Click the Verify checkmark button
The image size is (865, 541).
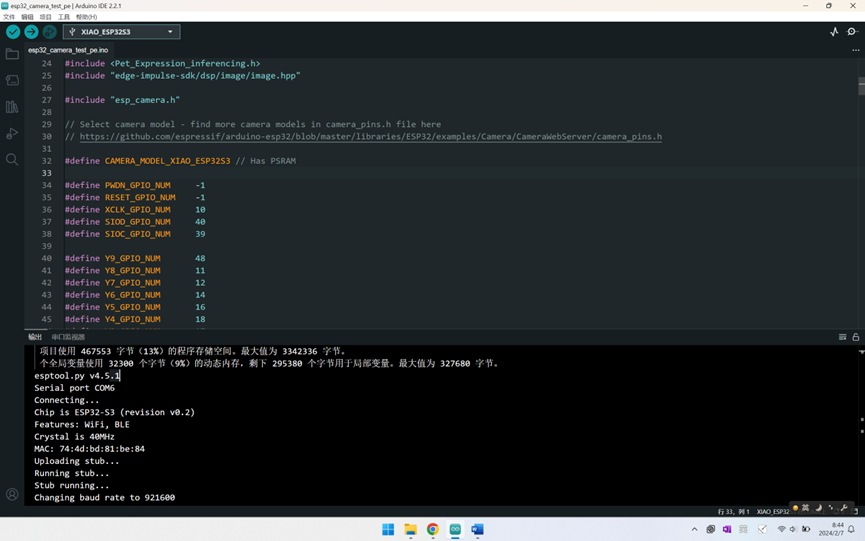[x=13, y=32]
